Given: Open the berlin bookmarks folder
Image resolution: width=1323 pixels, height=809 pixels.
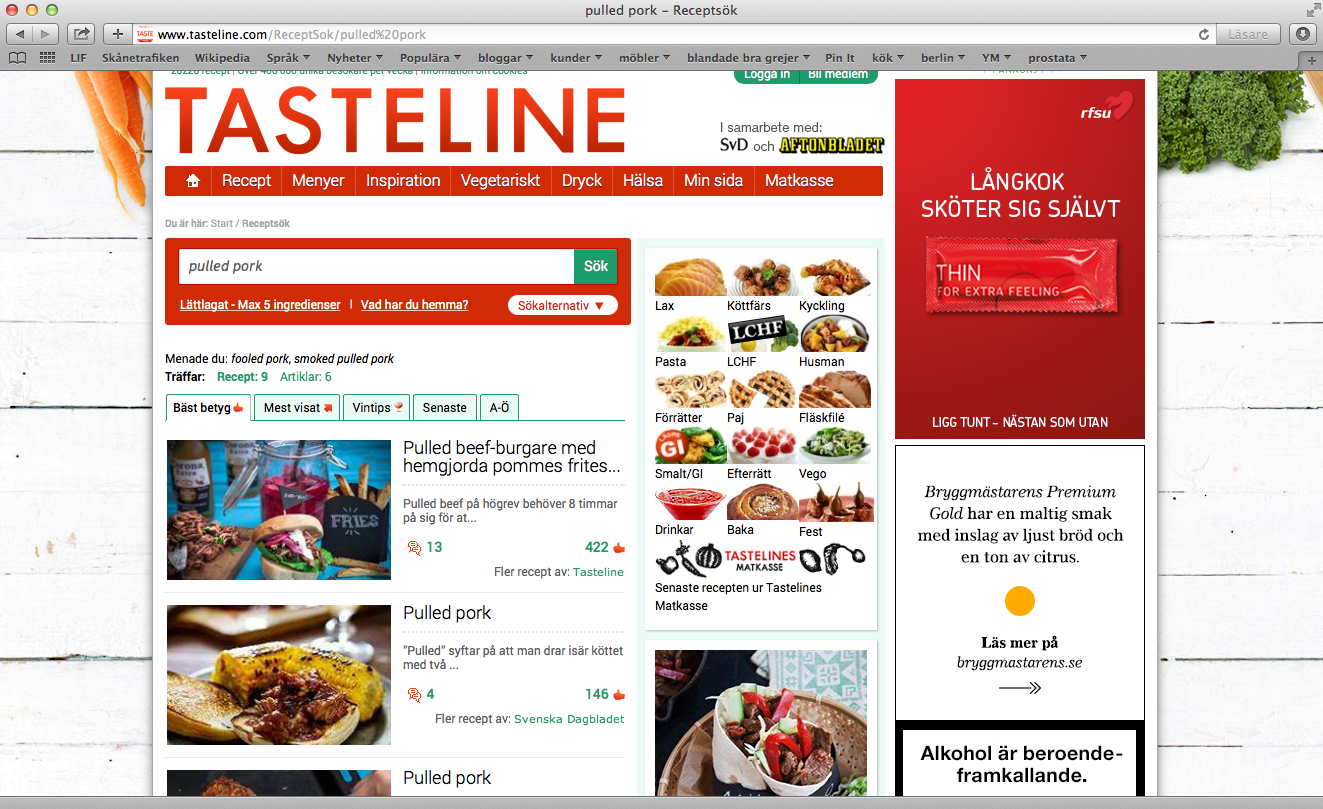Looking at the screenshot, I should (x=943, y=58).
